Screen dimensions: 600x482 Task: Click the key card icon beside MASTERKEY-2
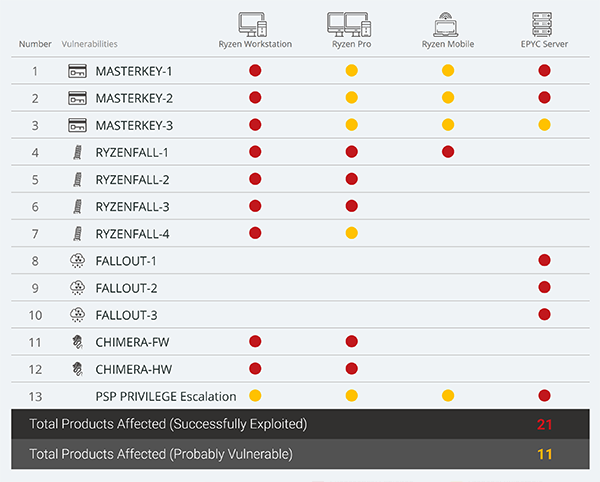[x=77, y=98]
